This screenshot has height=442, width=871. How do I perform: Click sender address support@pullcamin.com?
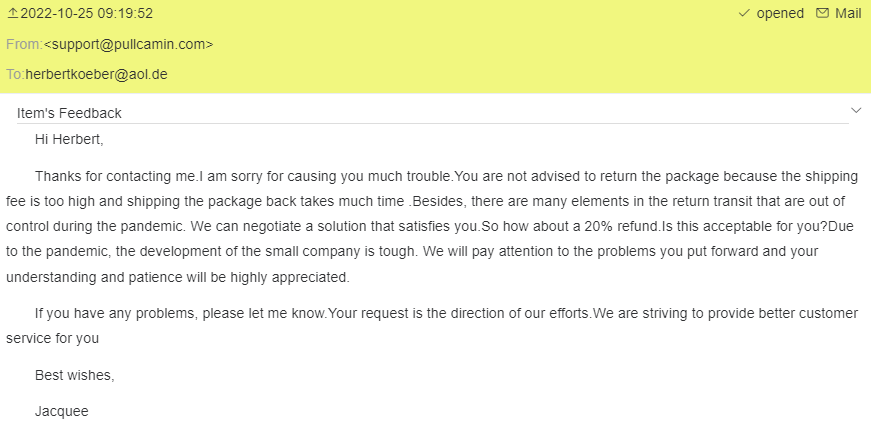point(128,44)
